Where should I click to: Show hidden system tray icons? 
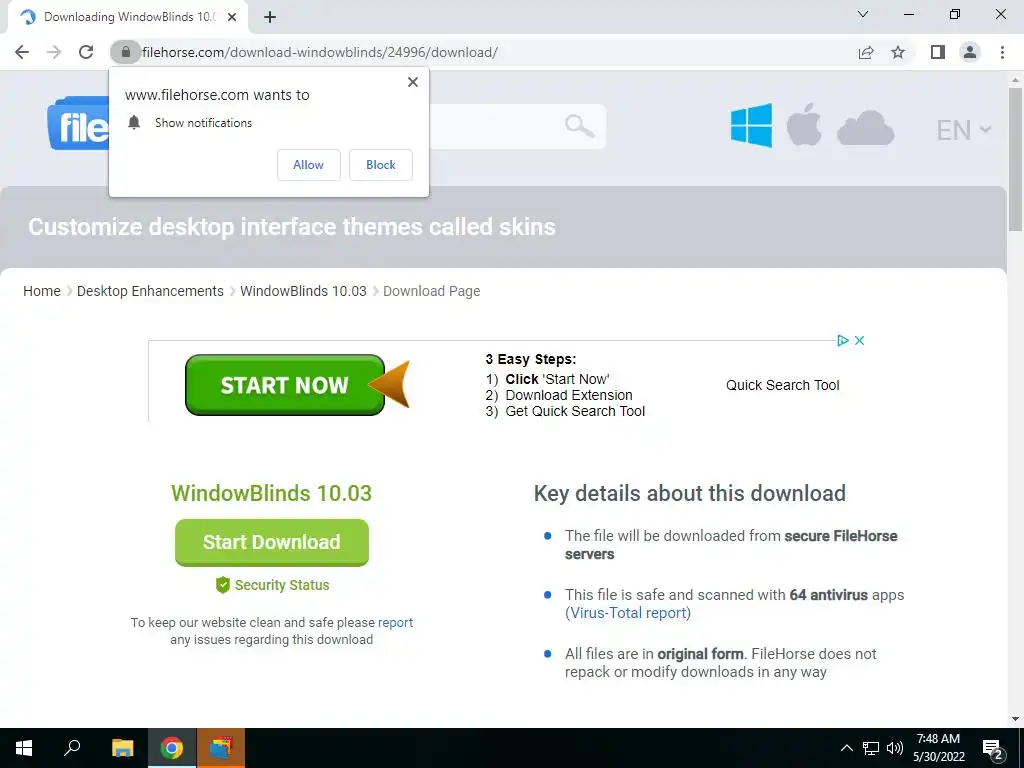coord(846,748)
